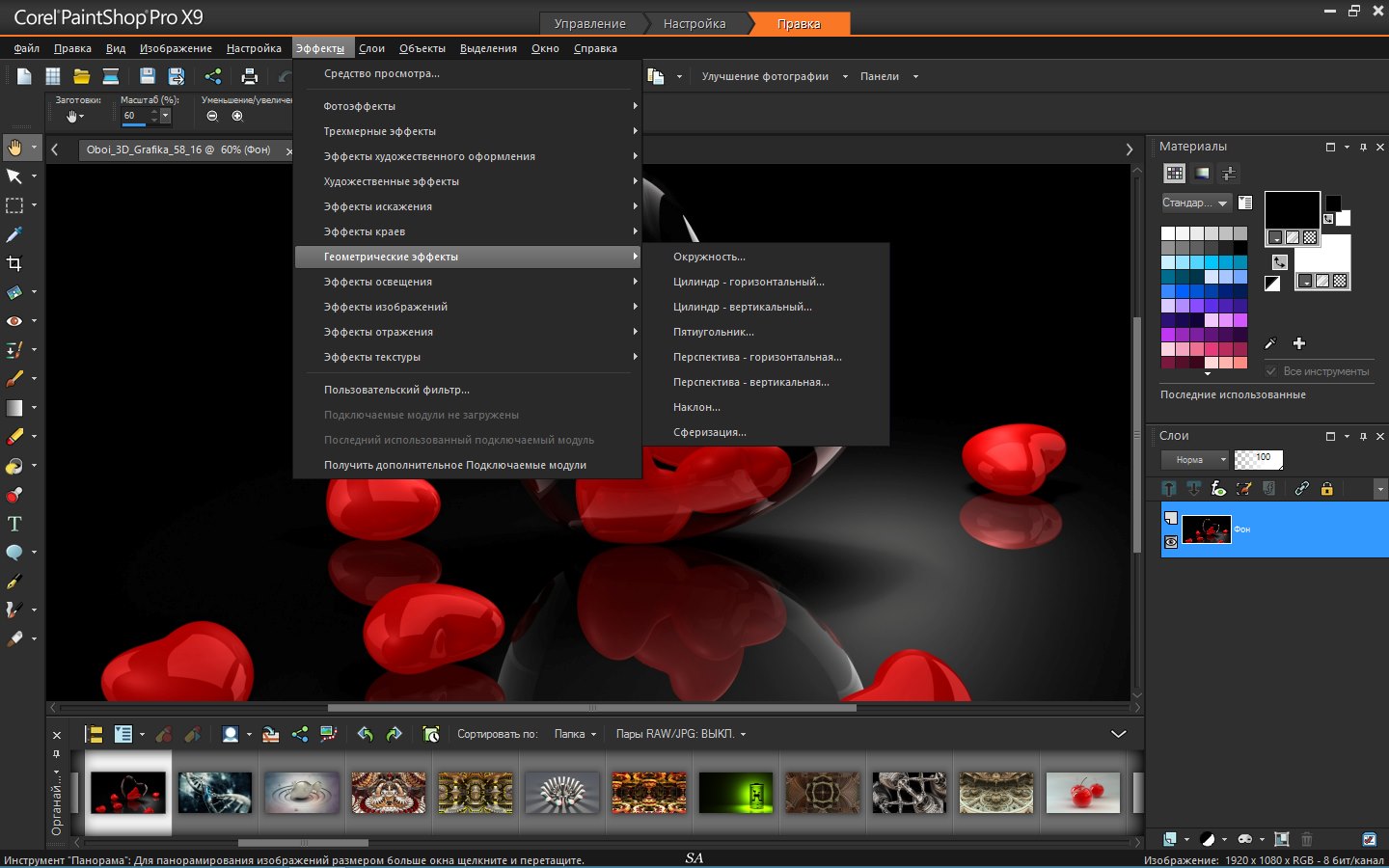The height and width of the screenshot is (868, 1389).
Task: Set colors to black and white default
Action: click(x=1272, y=284)
